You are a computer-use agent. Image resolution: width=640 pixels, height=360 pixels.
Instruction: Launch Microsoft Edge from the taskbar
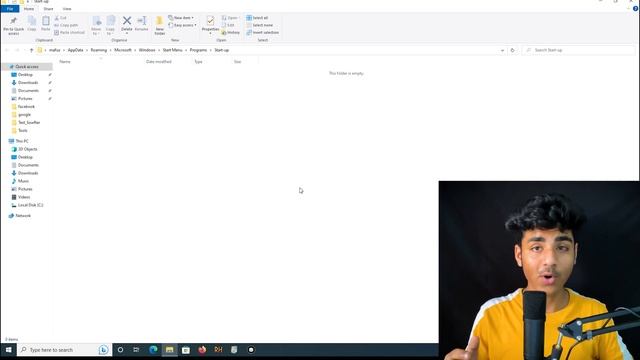click(153, 350)
